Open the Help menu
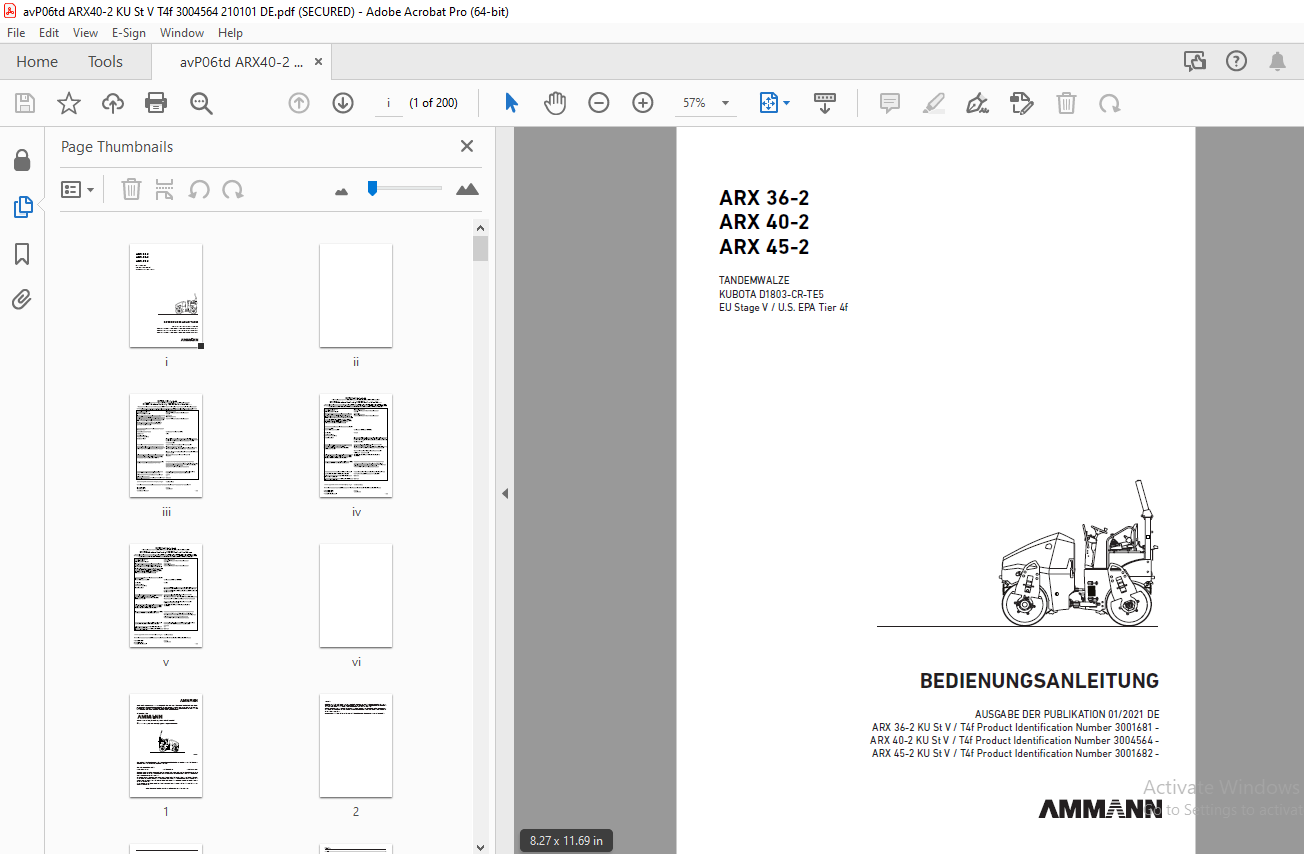Viewport: 1304px width, 854px height. pyautogui.click(x=230, y=33)
